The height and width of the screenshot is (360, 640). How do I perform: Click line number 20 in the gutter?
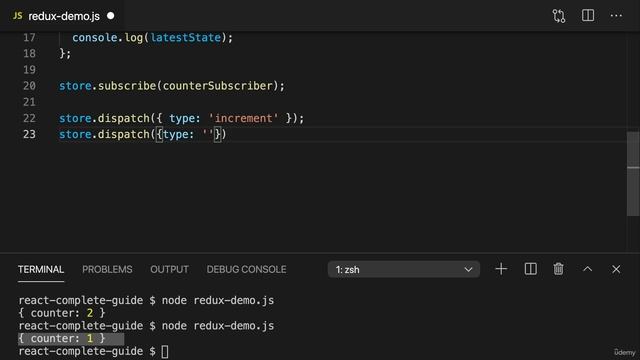[29, 86]
